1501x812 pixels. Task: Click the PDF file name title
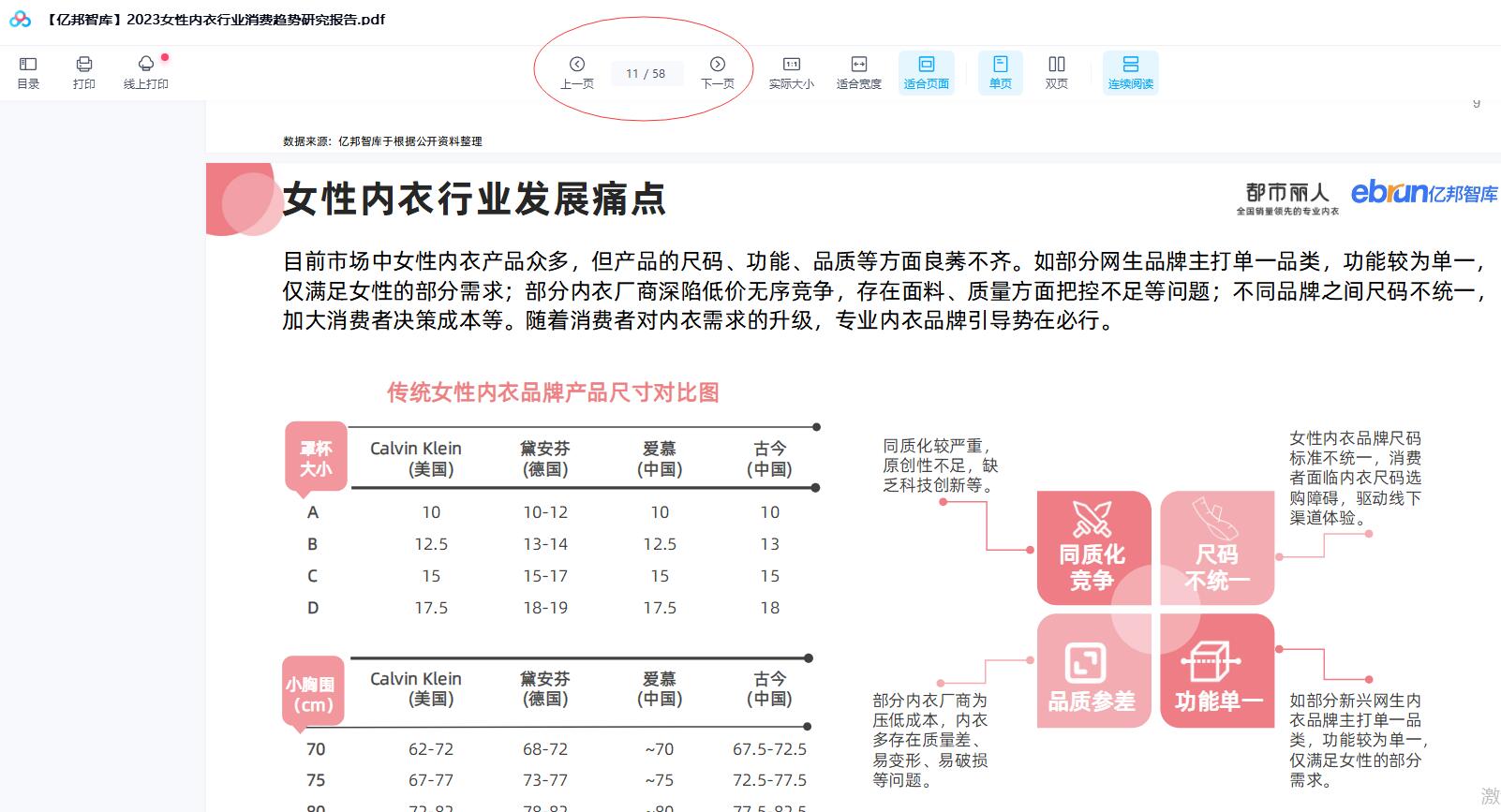click(x=215, y=19)
